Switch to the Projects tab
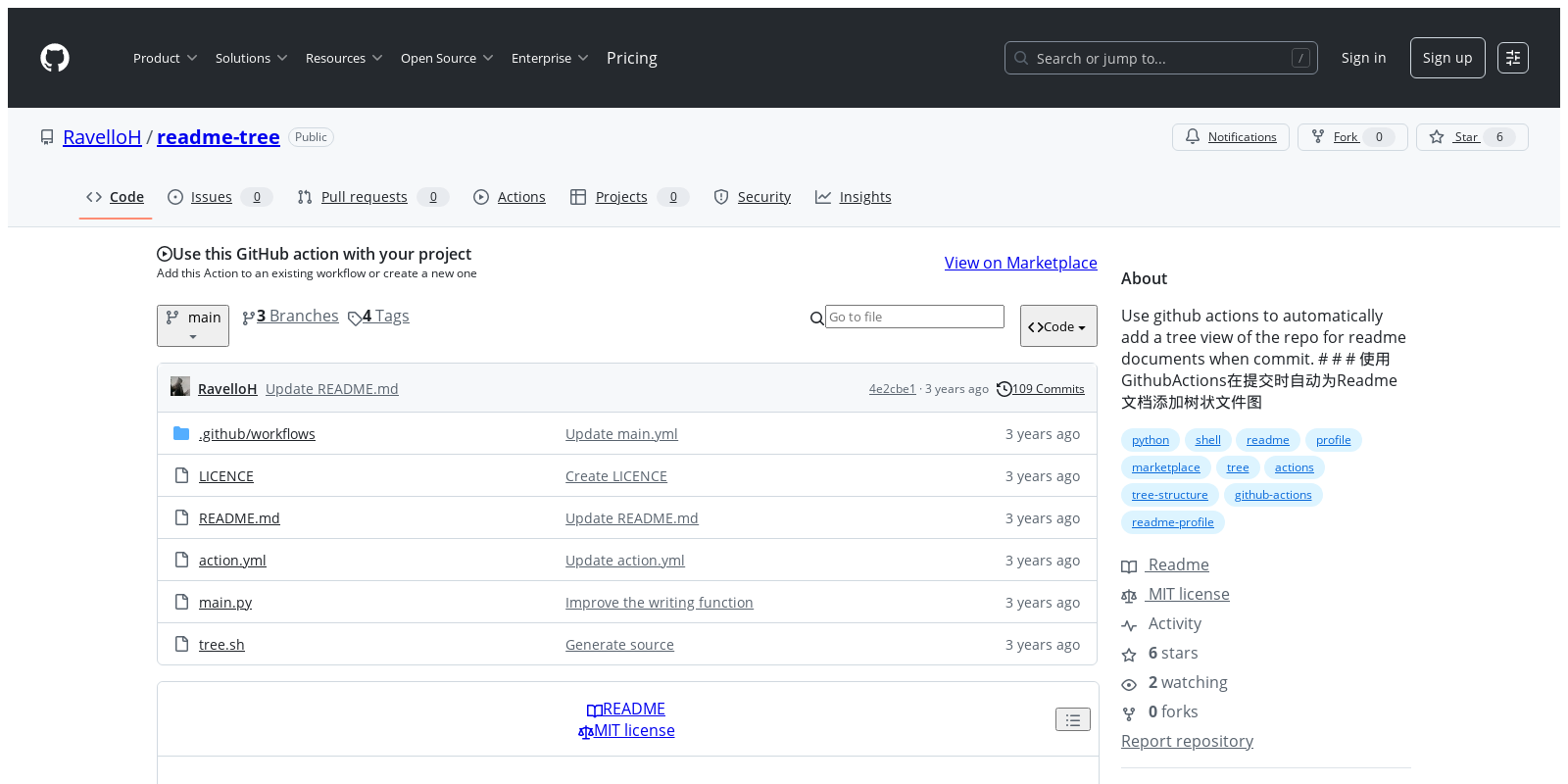This screenshot has height=784, width=1568. coord(629,197)
